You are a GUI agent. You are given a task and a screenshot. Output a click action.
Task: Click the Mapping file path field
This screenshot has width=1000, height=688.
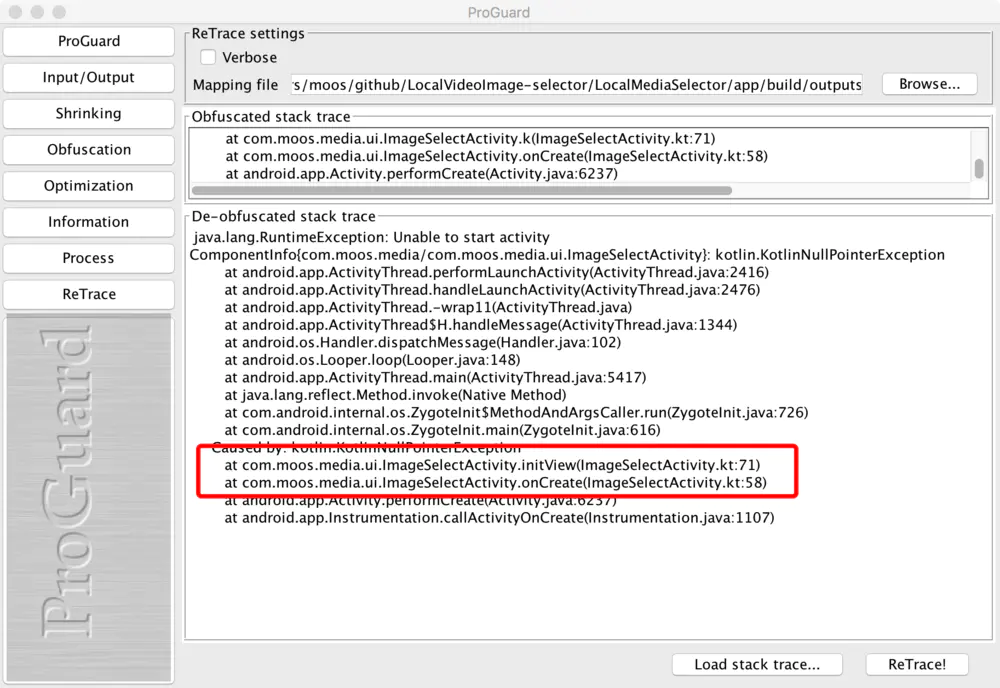[577, 85]
